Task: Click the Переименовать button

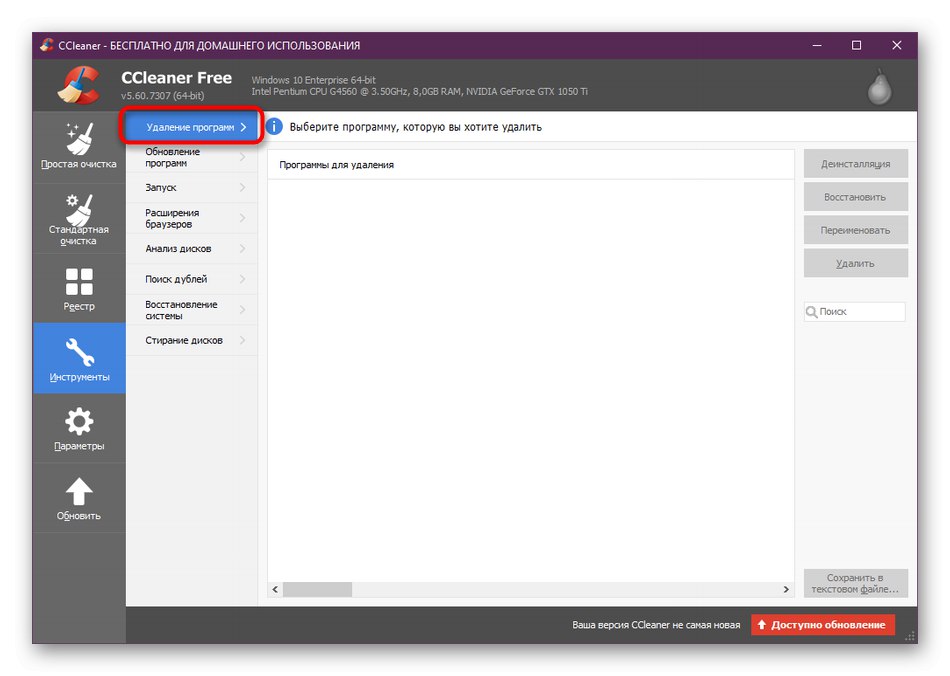Action: [855, 230]
